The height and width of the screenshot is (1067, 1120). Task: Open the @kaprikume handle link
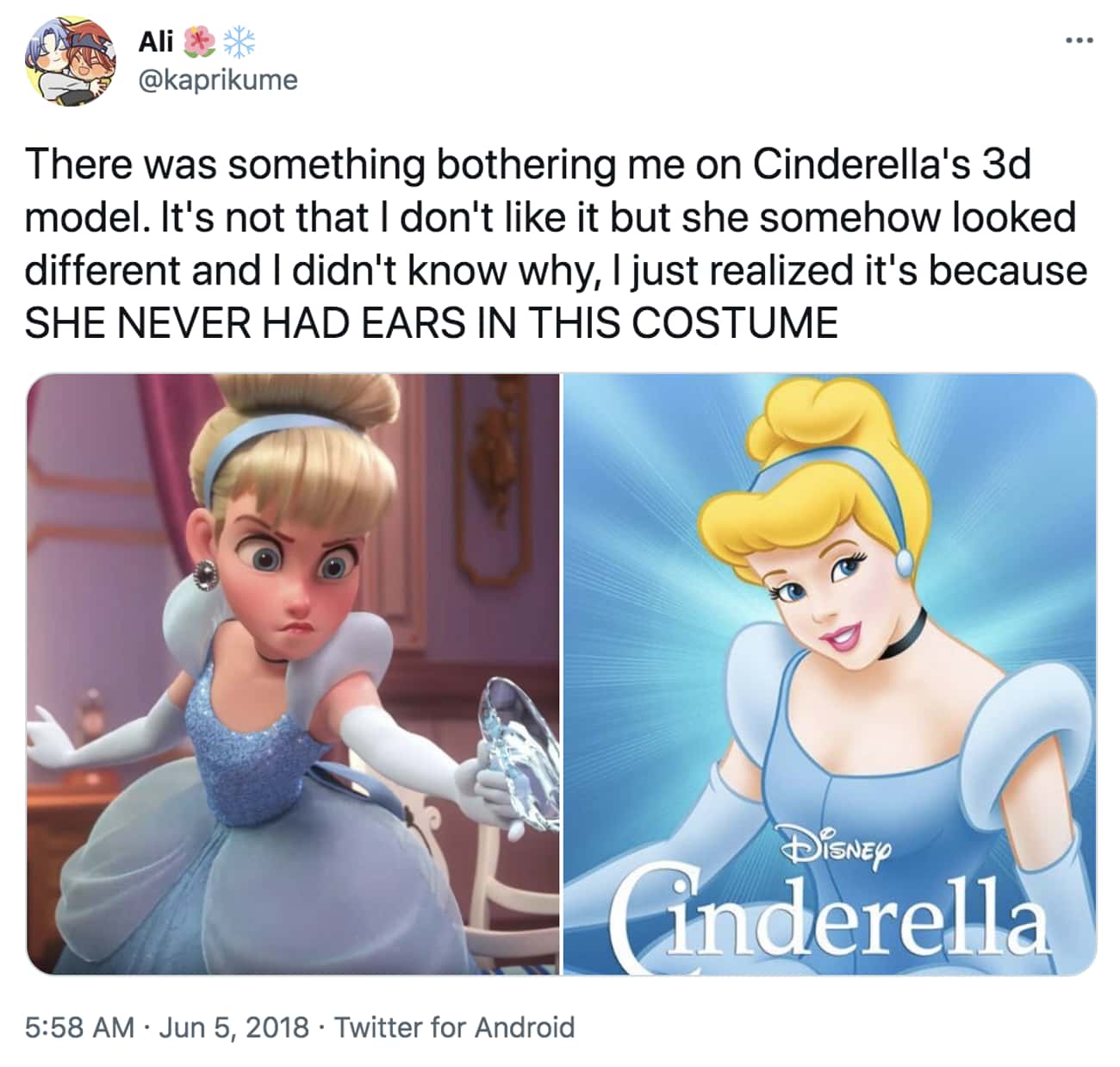click(x=218, y=80)
